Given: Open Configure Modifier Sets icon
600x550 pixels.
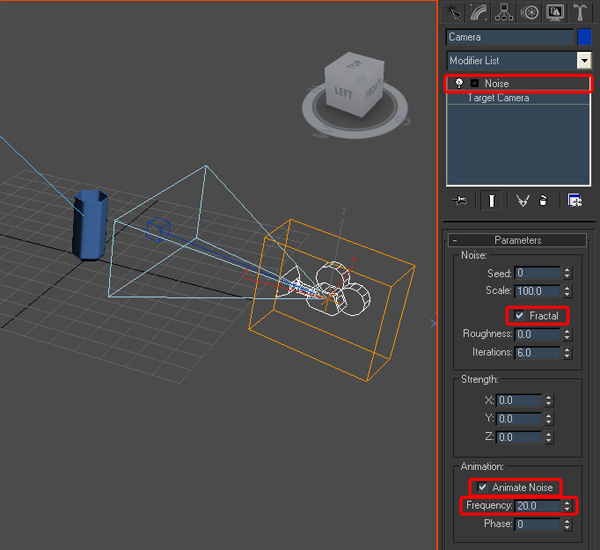Looking at the screenshot, I should [574, 200].
